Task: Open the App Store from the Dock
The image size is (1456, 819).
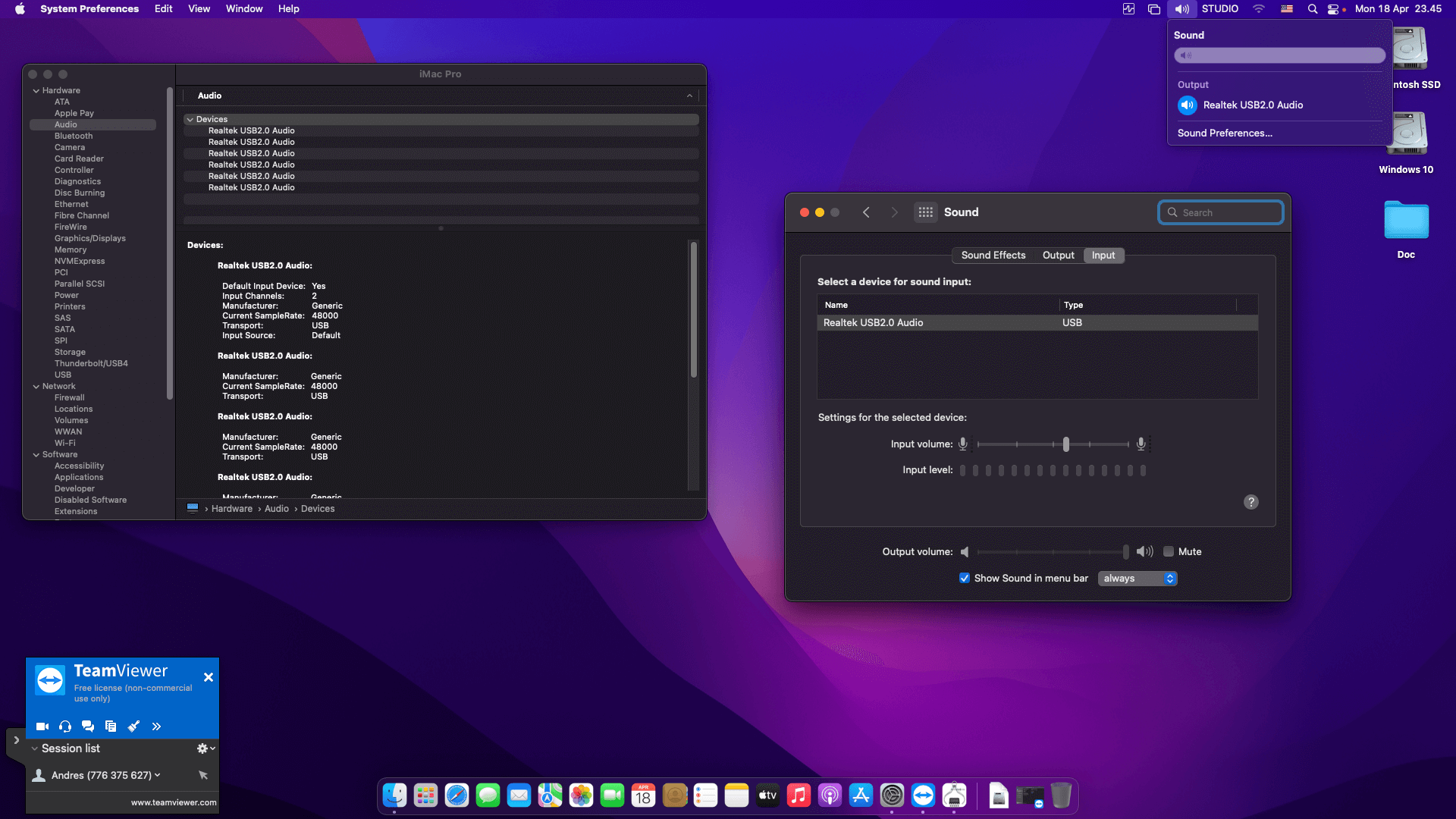Action: (861, 795)
